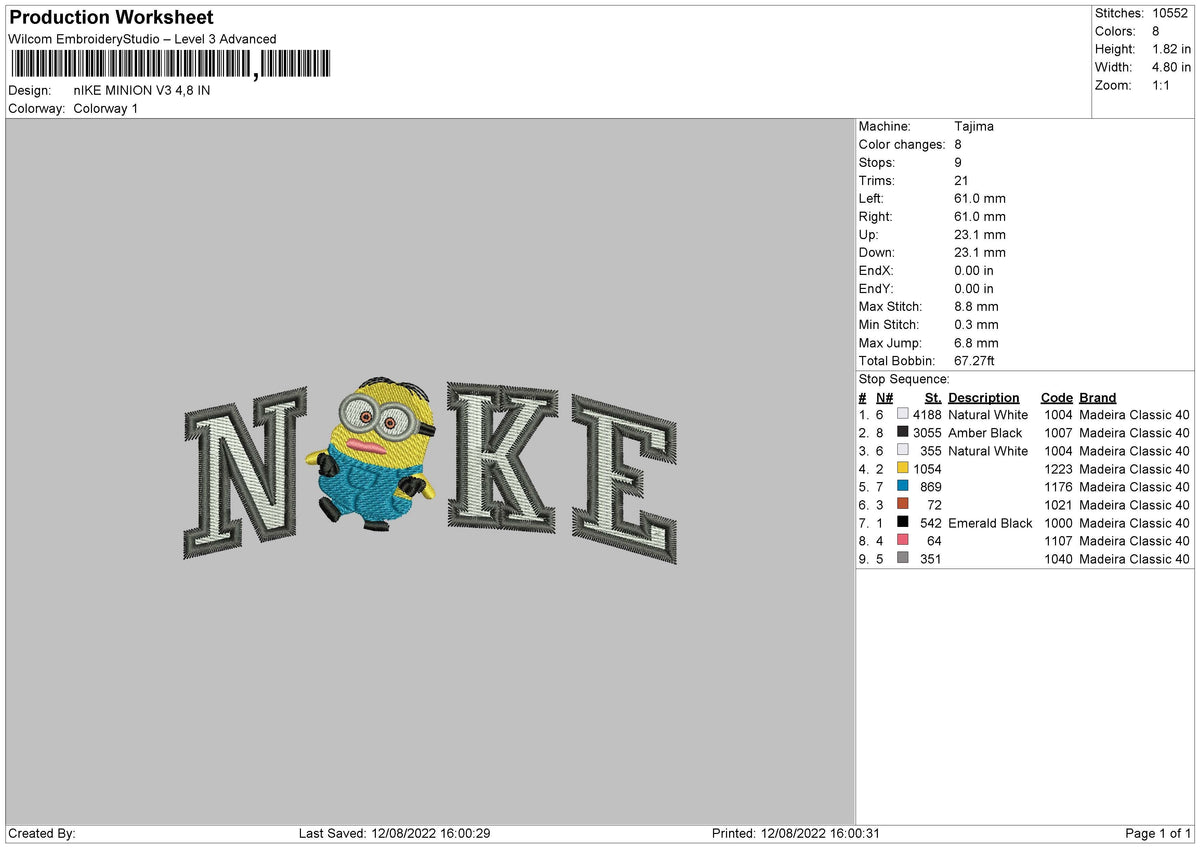
Task: Click the St. column header
Action: pyautogui.click(x=932, y=397)
